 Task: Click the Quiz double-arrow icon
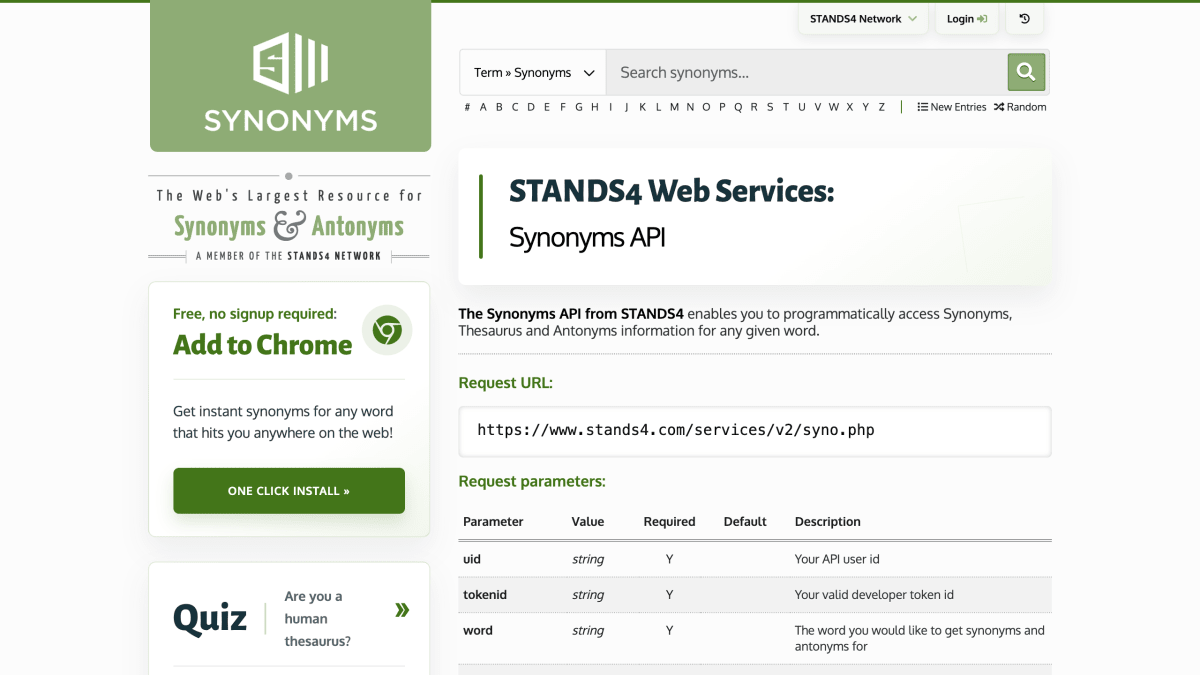pyautogui.click(x=402, y=610)
